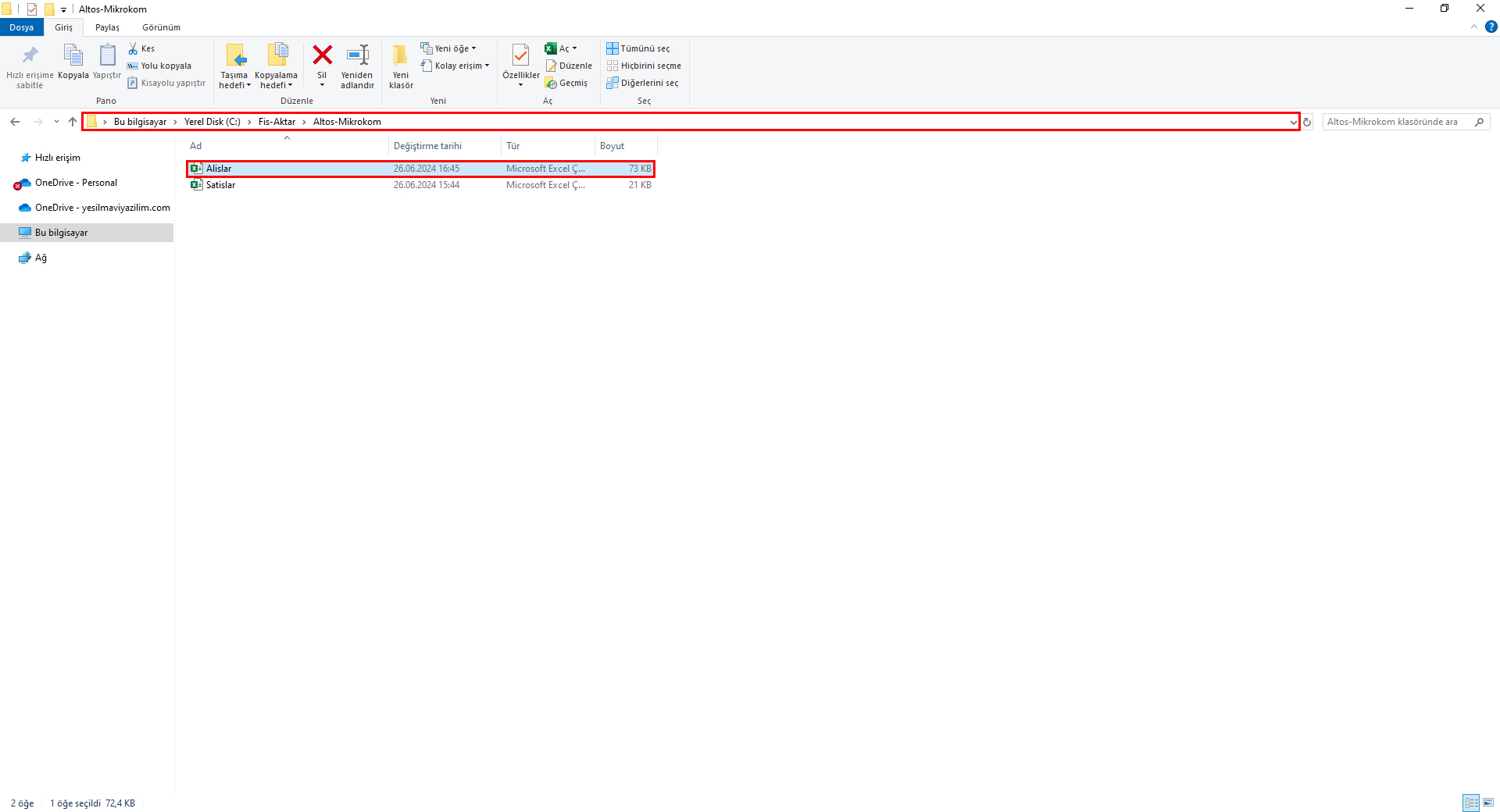1500x812 pixels.
Task: Click the Kes scissors icon
Action: pos(134,48)
